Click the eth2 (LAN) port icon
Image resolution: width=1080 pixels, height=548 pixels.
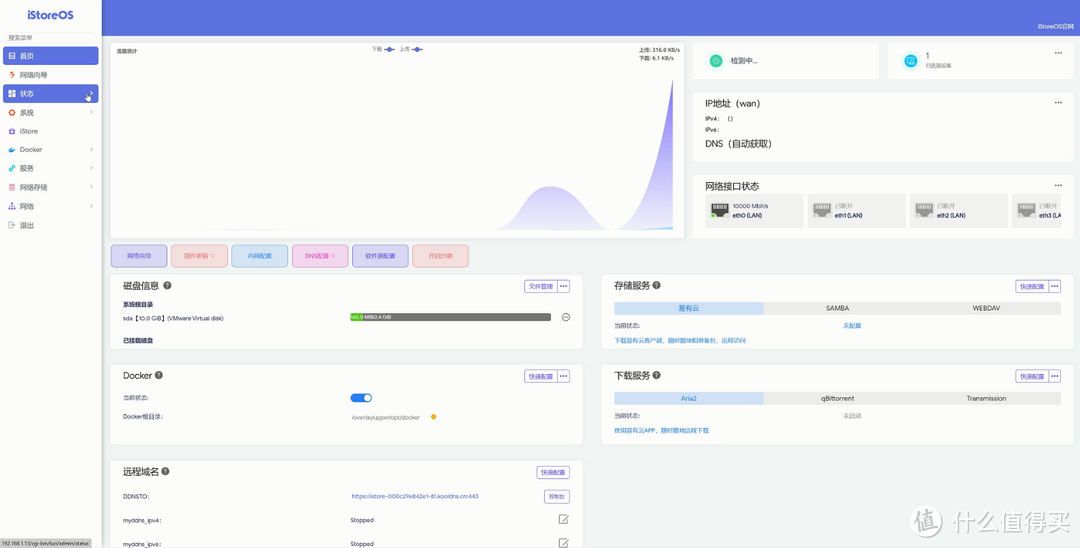click(x=924, y=211)
